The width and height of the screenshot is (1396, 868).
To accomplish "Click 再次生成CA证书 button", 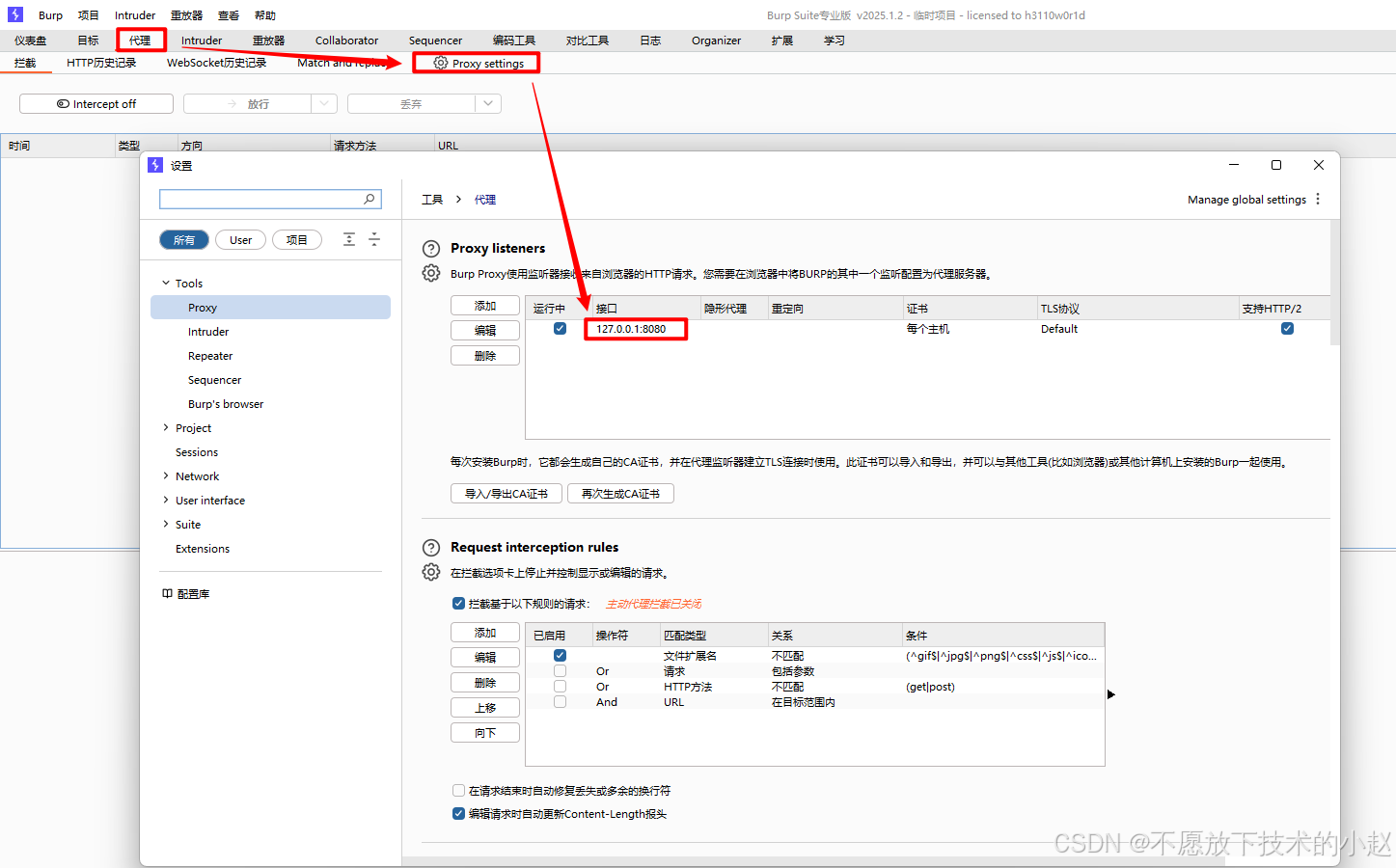I will click(x=620, y=493).
